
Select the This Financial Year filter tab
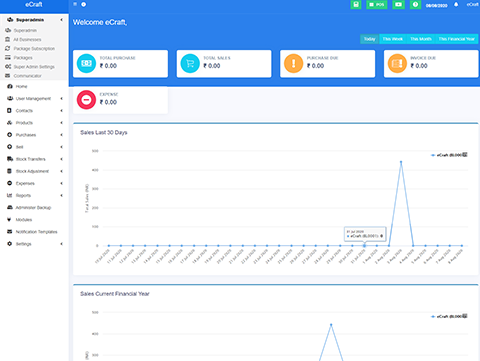(x=456, y=39)
